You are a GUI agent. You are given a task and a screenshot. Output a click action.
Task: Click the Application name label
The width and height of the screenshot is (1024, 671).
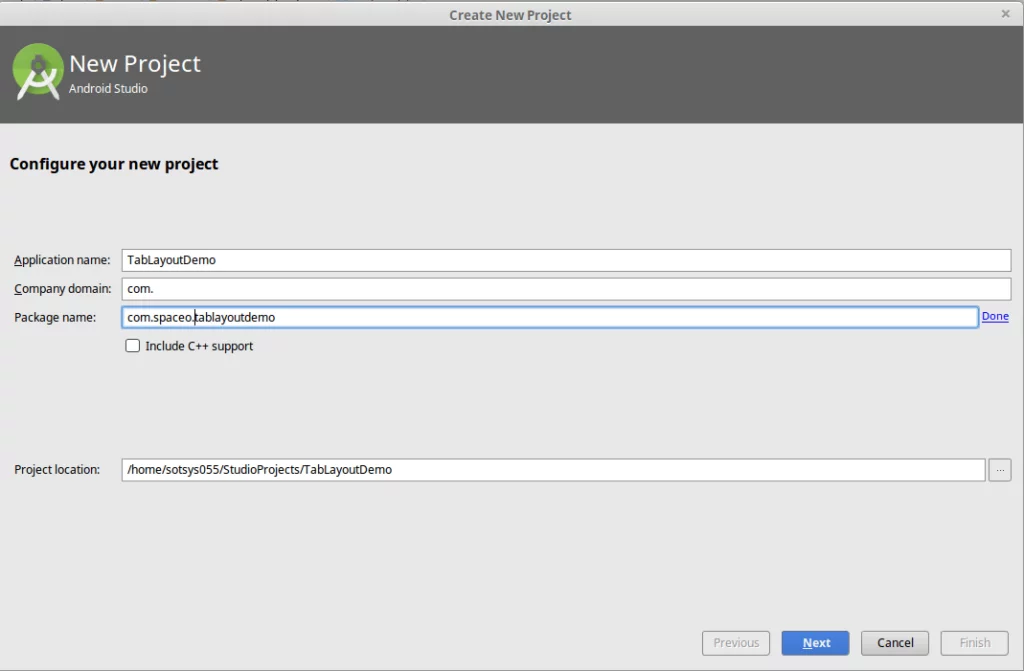pos(62,260)
